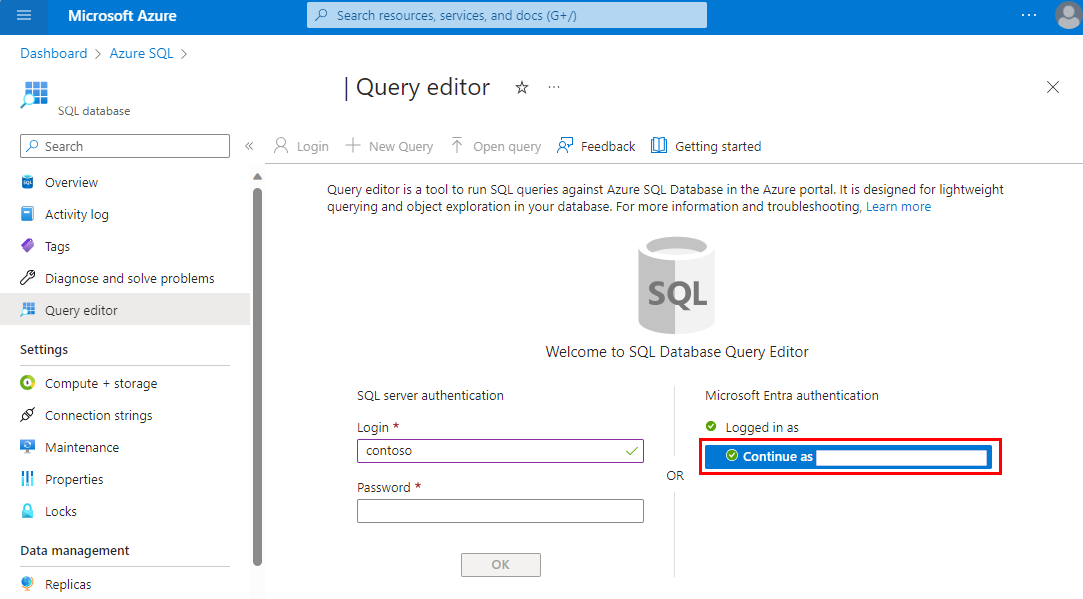
Task: Click the Login toolbar button
Action: pos(302,146)
